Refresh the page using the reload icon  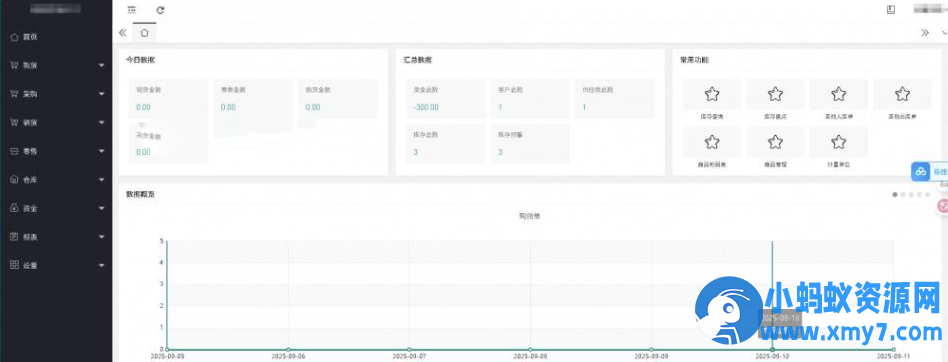tap(160, 10)
